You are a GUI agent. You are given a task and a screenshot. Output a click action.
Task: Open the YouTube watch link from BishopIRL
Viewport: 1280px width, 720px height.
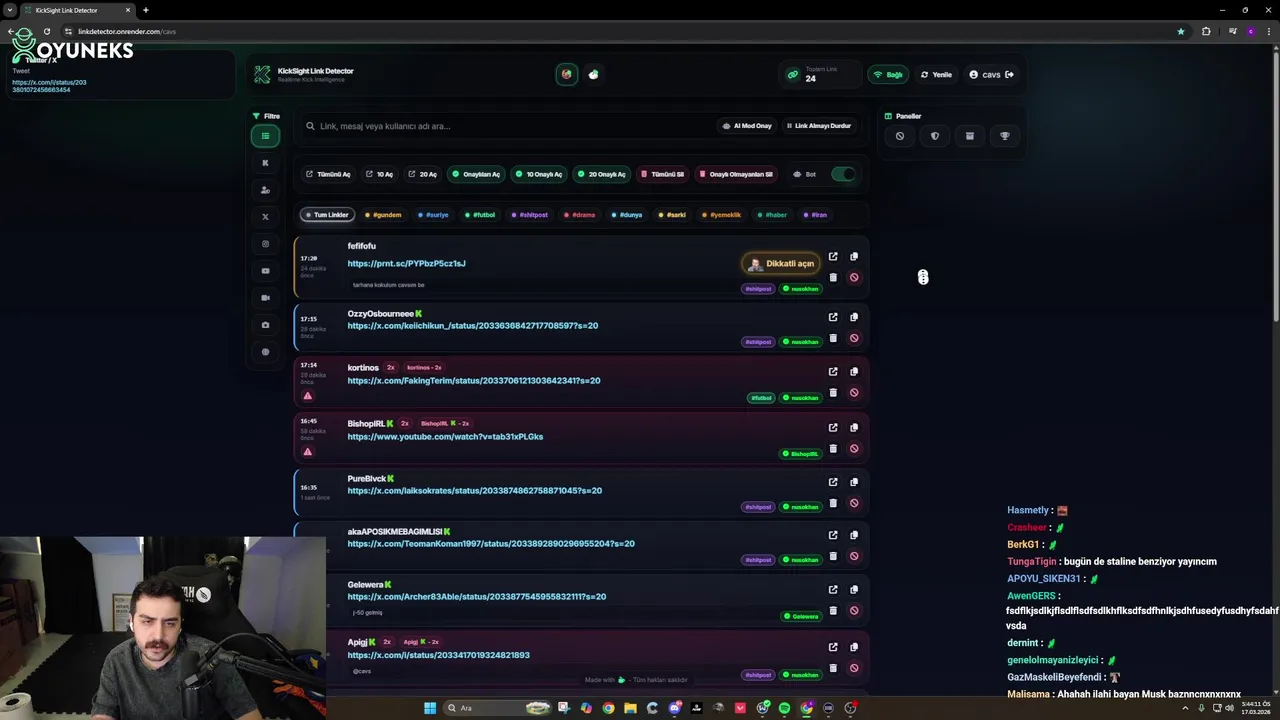point(445,437)
